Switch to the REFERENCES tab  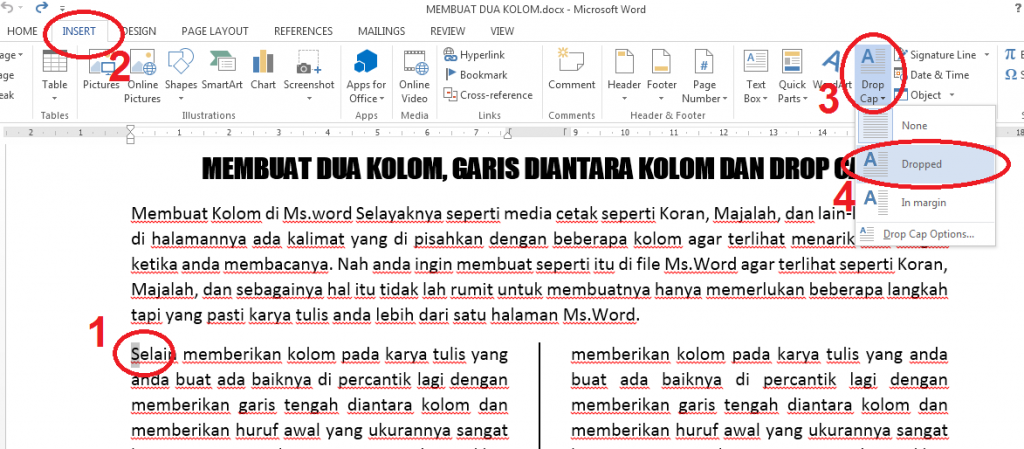(x=303, y=31)
